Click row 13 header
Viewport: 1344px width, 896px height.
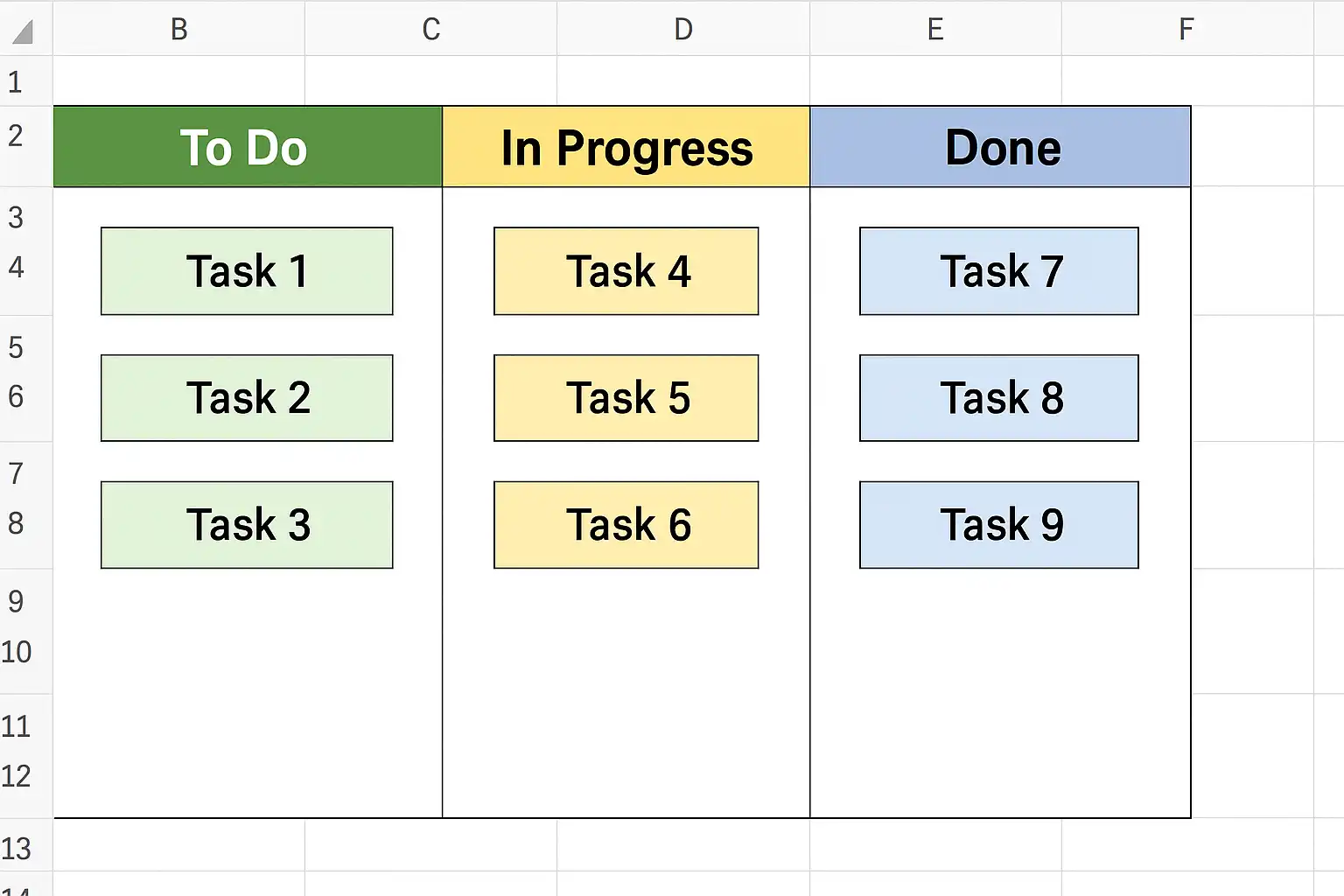coord(16,847)
